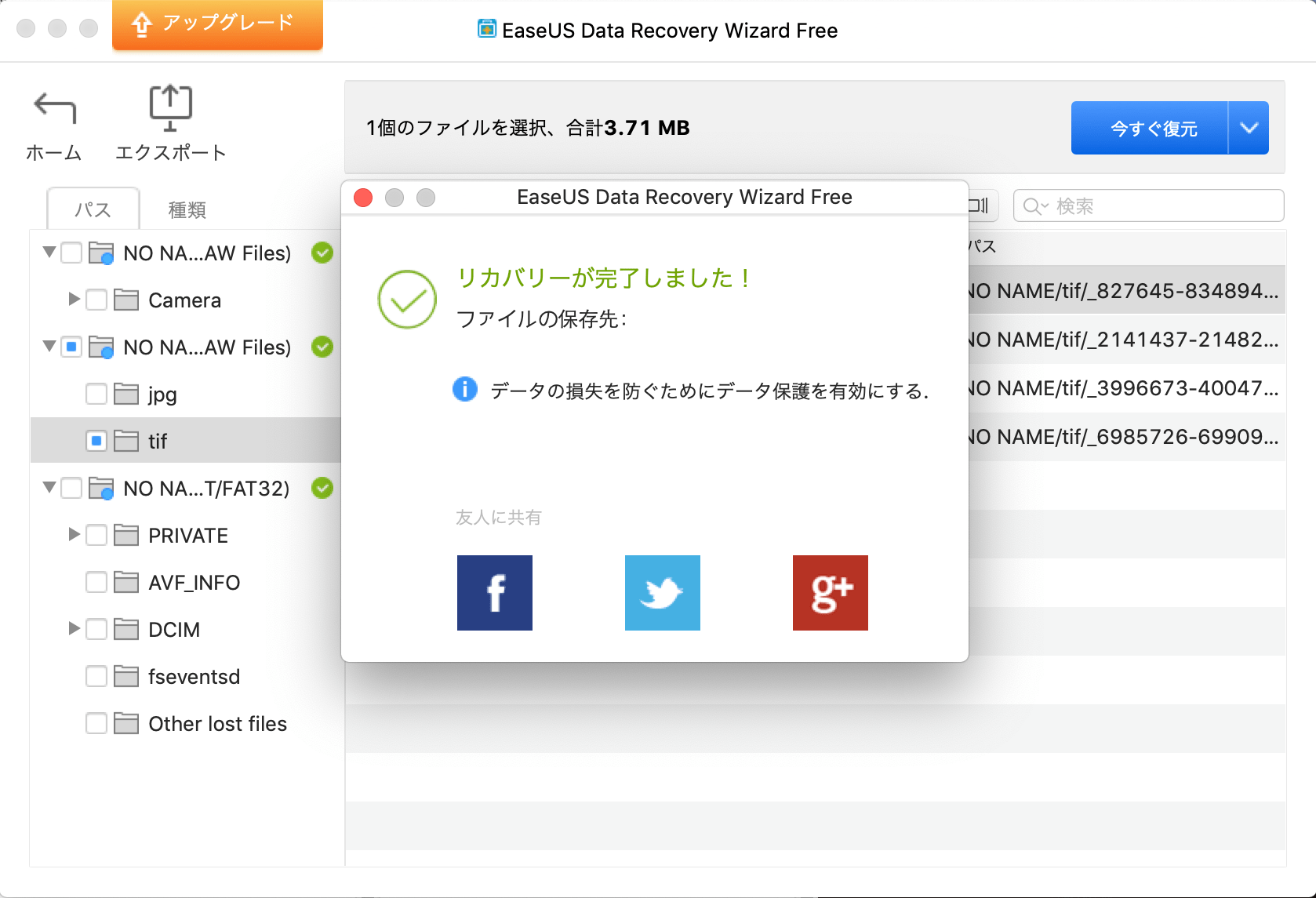Click the ホーム label
The width and height of the screenshot is (1316, 898).
tap(54, 153)
